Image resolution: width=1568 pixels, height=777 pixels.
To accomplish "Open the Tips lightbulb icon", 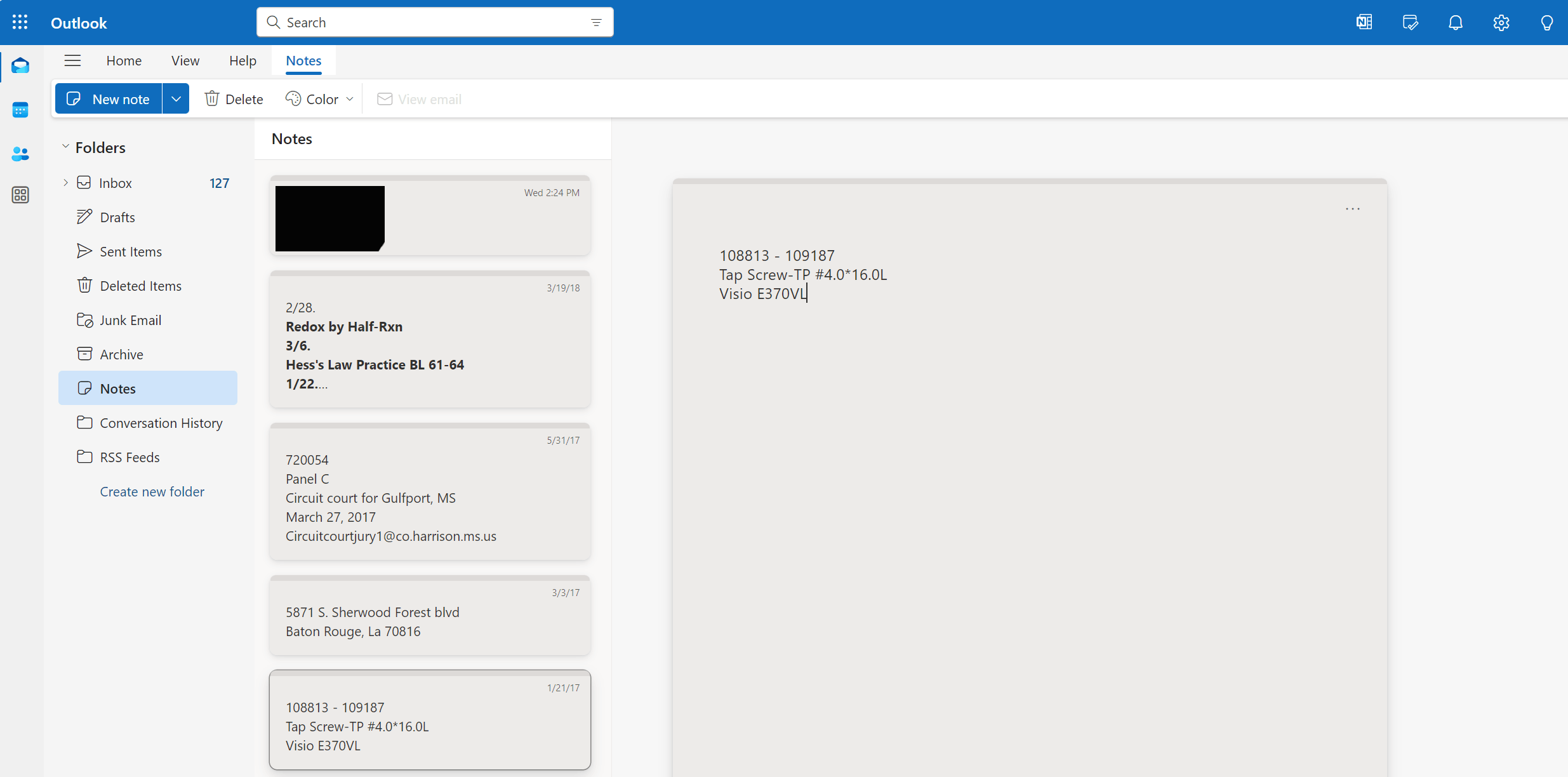I will pos(1547,22).
